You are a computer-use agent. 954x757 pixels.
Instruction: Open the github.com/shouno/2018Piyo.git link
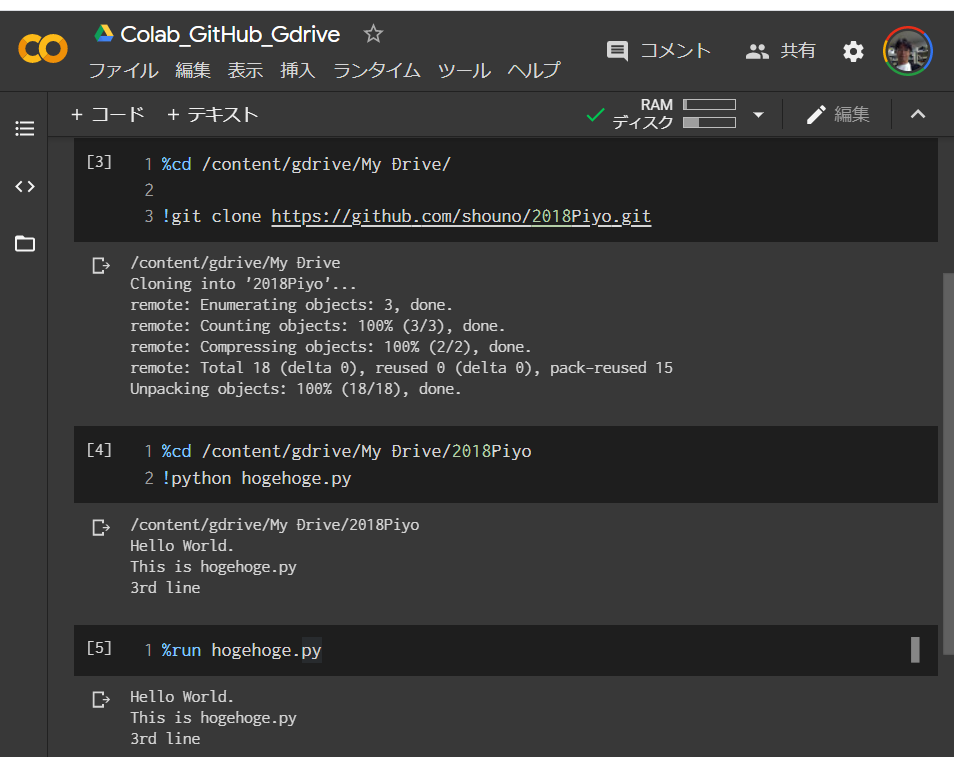pyautogui.click(x=461, y=217)
